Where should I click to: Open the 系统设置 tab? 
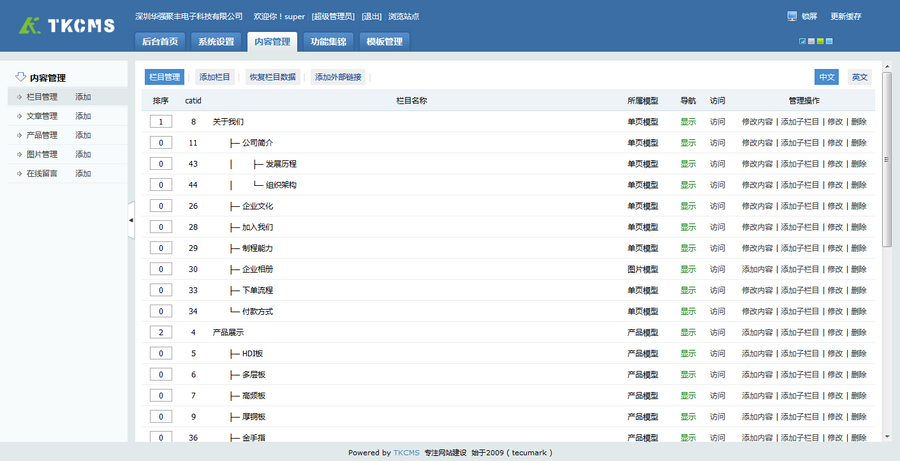(x=216, y=42)
